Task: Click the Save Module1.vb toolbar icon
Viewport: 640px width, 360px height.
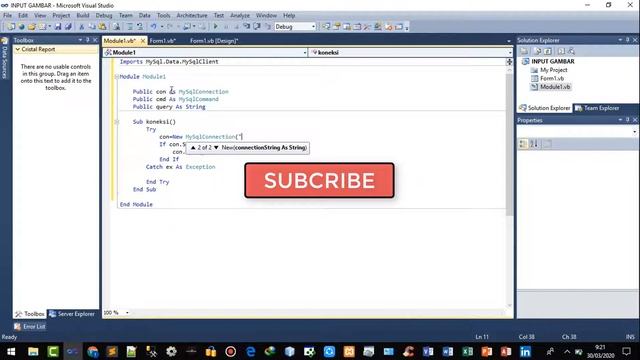Action: click(x=58, y=27)
